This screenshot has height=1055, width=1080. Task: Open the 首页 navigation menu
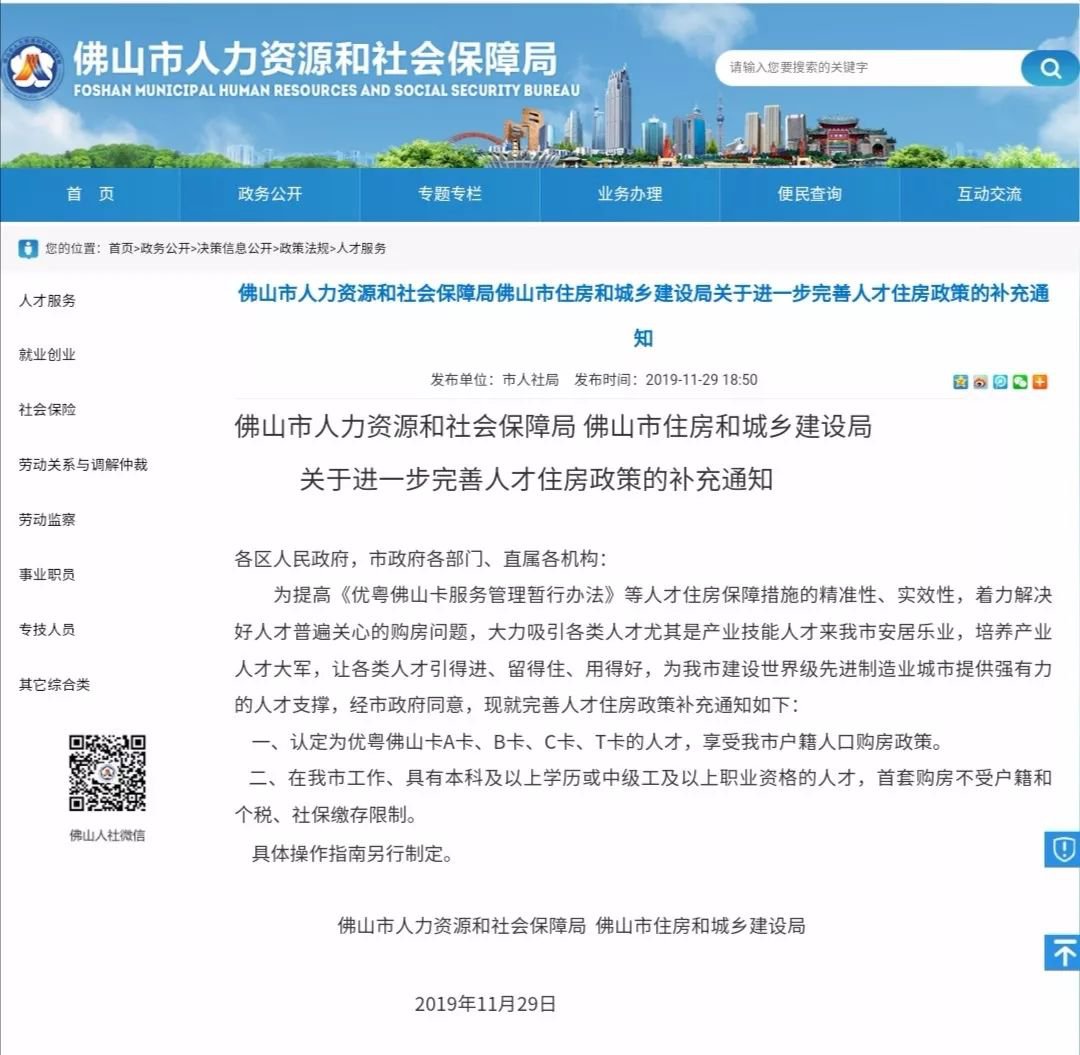coord(90,194)
